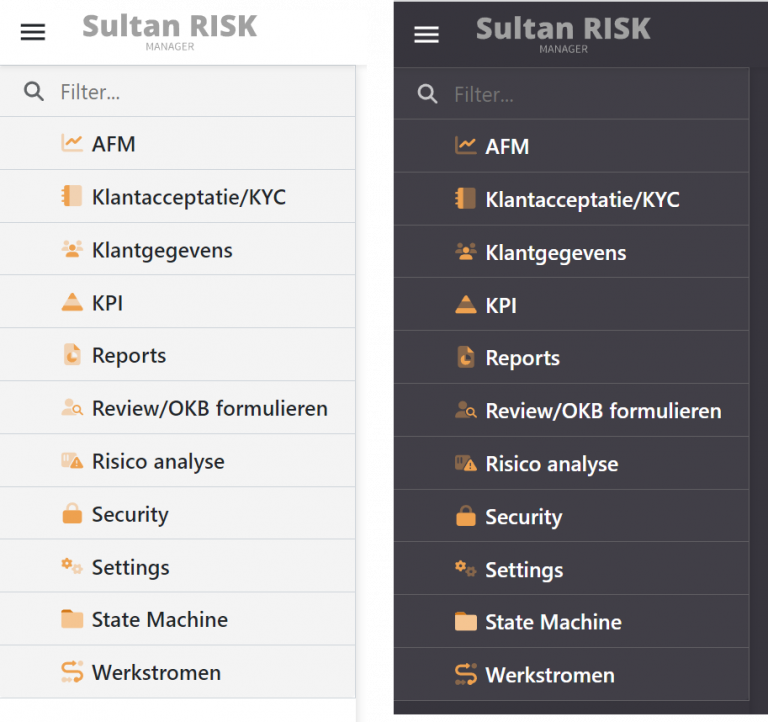Click the Klantacceptatie/KYC notebook icon in the dark sidebar
Image resolution: width=768 pixels, height=722 pixels.
(x=465, y=199)
